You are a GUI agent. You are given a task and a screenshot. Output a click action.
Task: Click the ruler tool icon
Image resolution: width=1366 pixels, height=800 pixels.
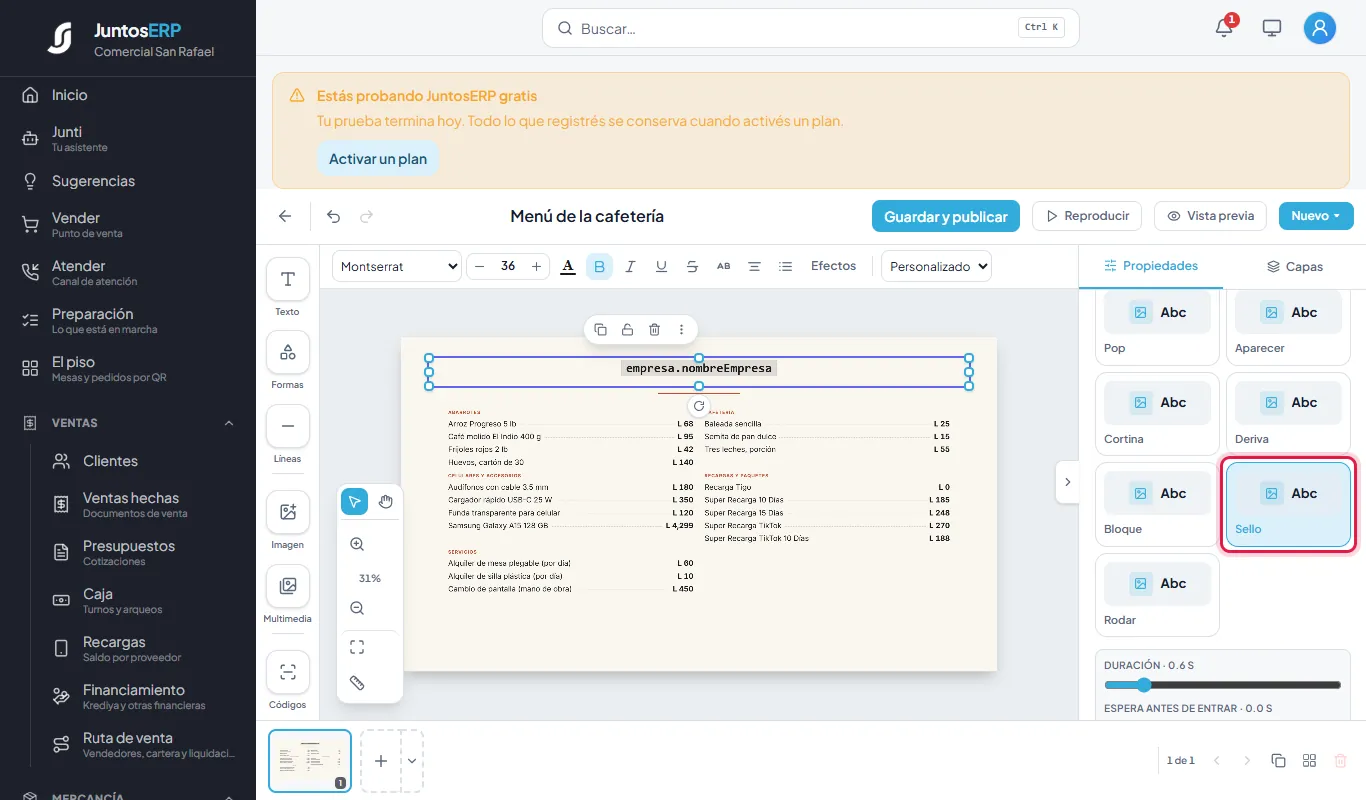coord(357,683)
